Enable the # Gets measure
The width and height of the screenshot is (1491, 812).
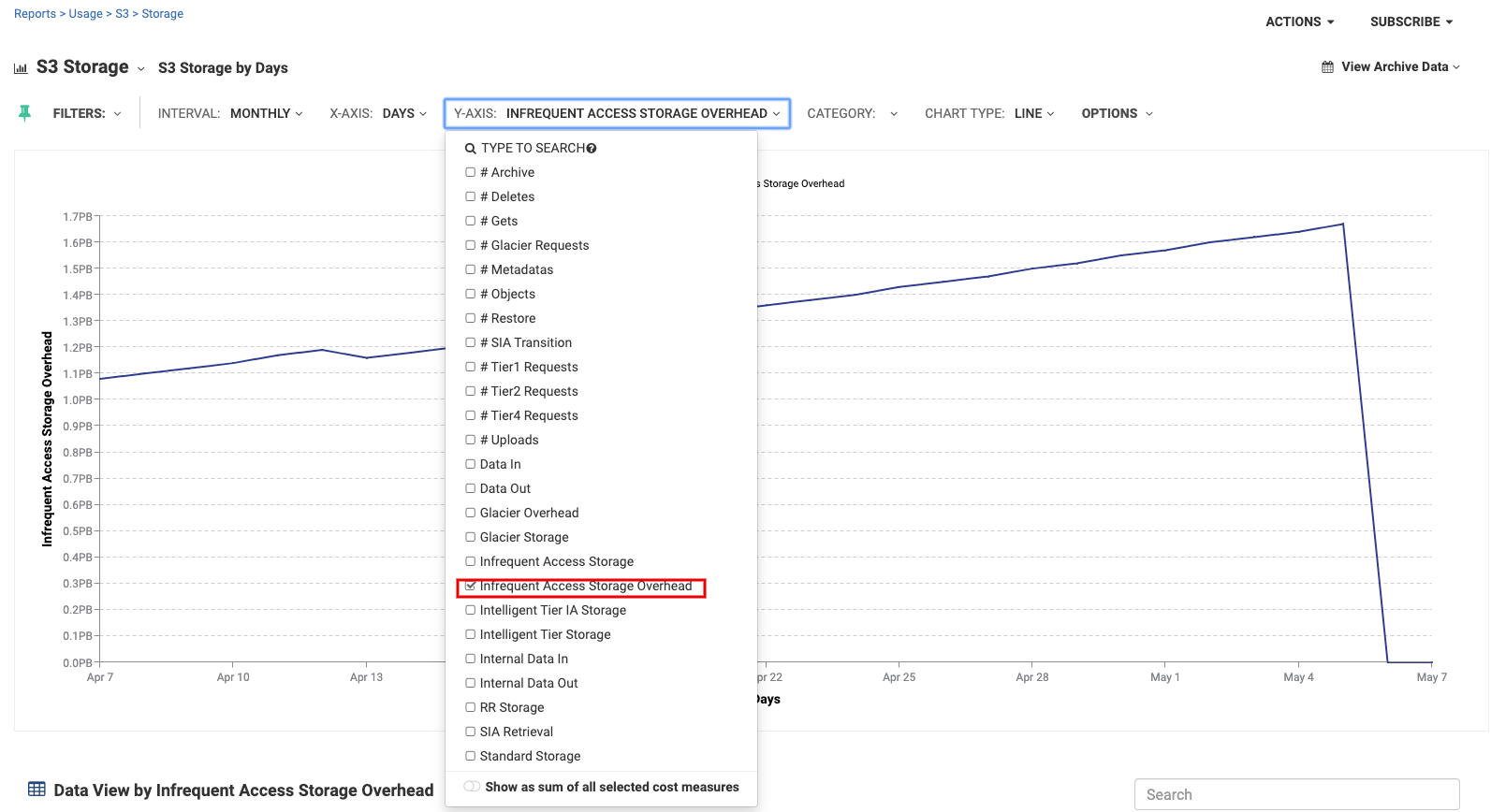point(471,221)
